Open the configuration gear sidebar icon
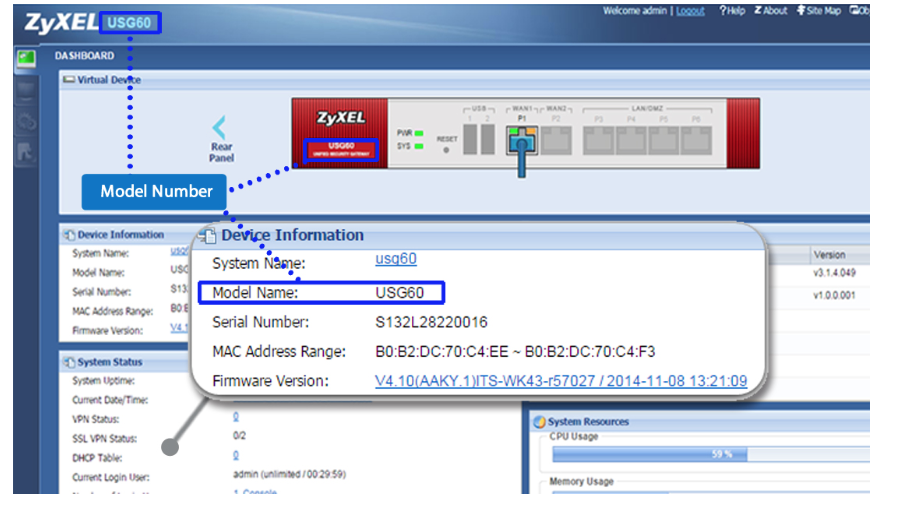The width and height of the screenshot is (904, 505). [x=26, y=122]
